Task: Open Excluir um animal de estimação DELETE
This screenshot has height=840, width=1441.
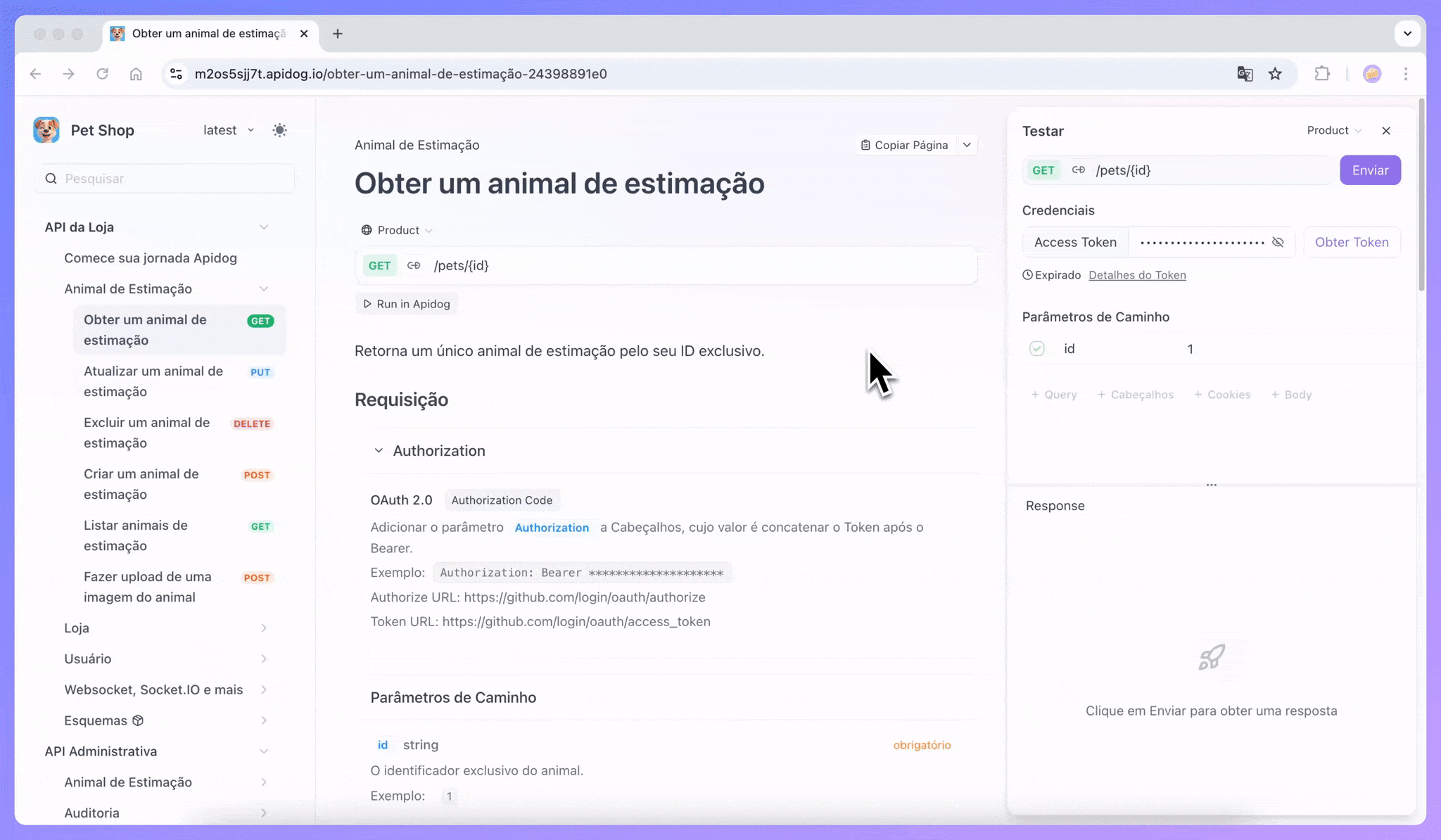Action: (x=179, y=433)
